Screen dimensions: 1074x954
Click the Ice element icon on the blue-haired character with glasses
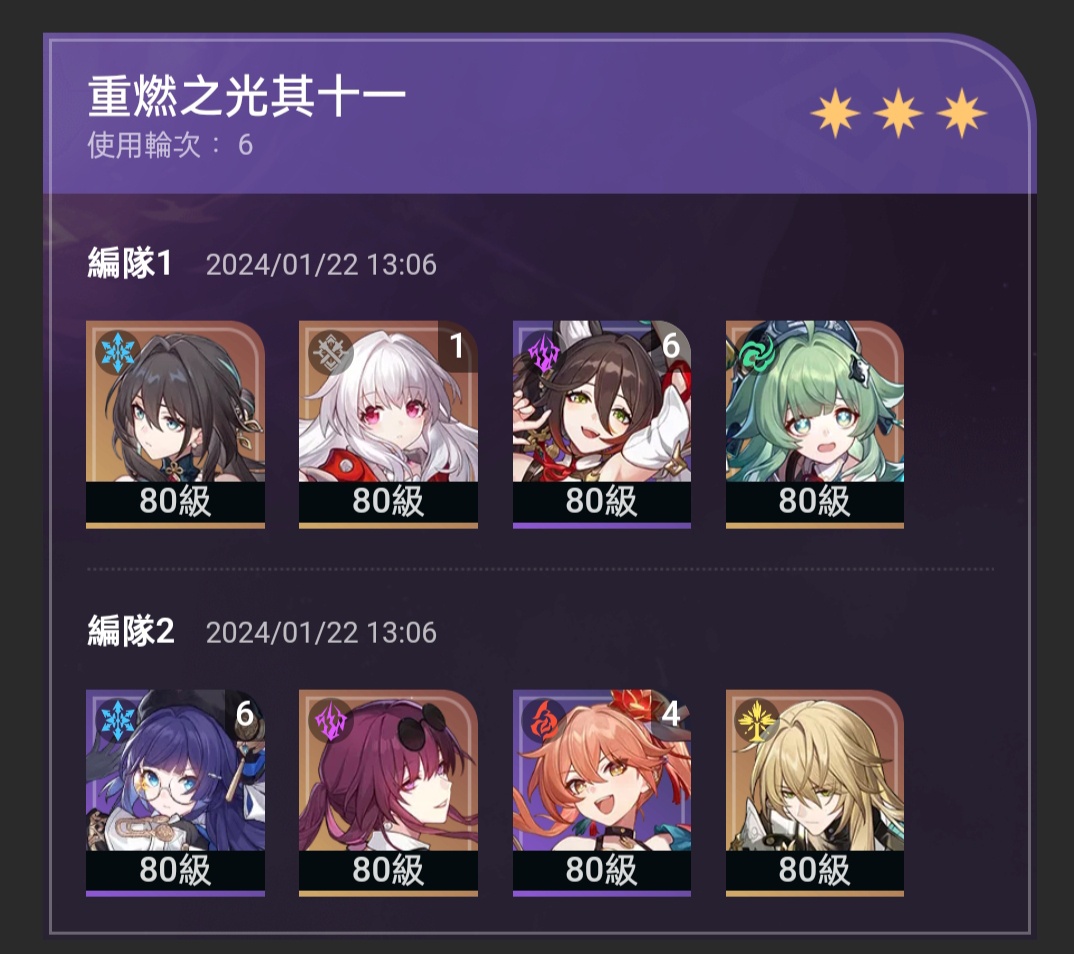tap(118, 721)
